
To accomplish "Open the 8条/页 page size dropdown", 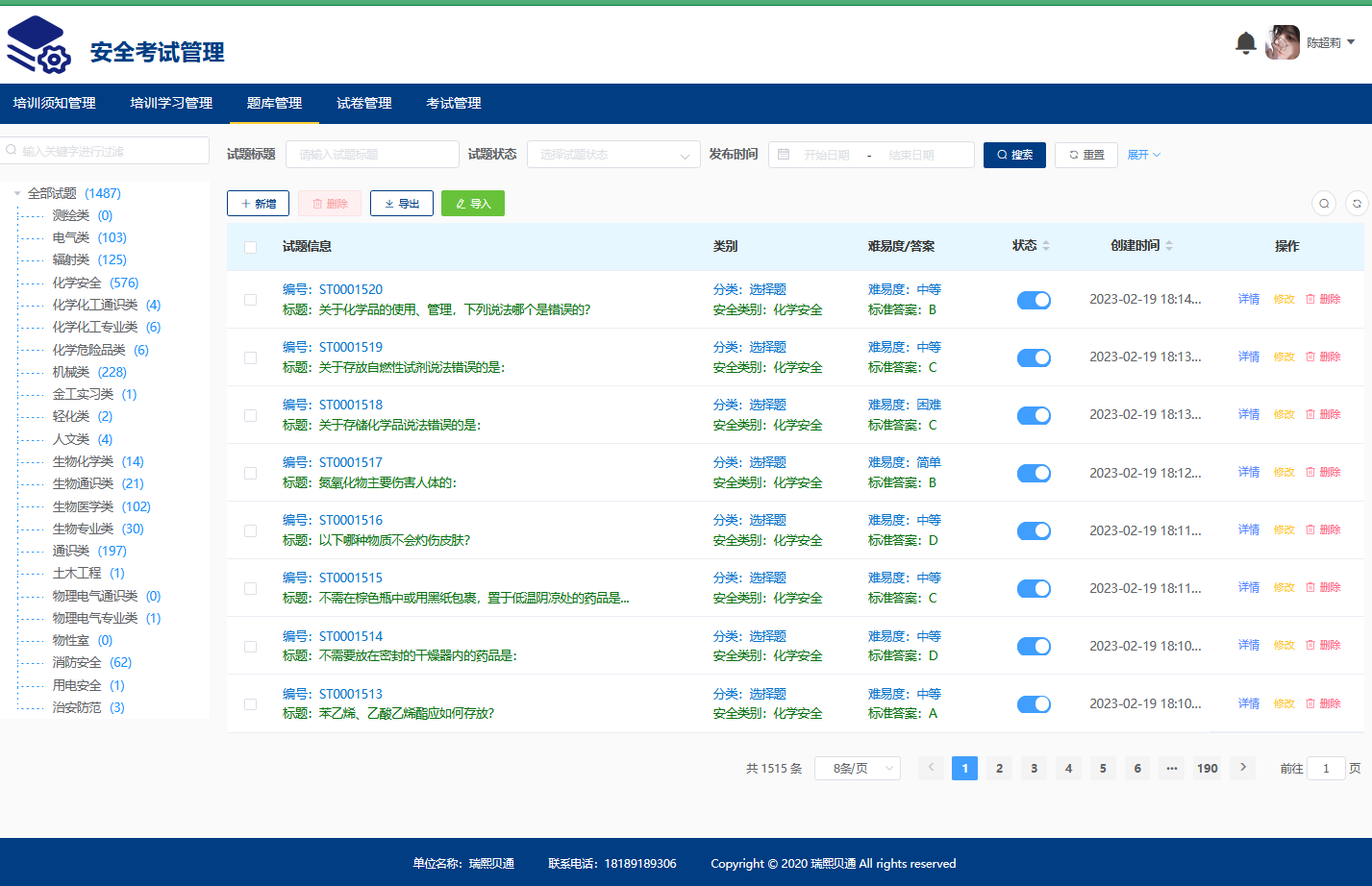I will tap(858, 768).
